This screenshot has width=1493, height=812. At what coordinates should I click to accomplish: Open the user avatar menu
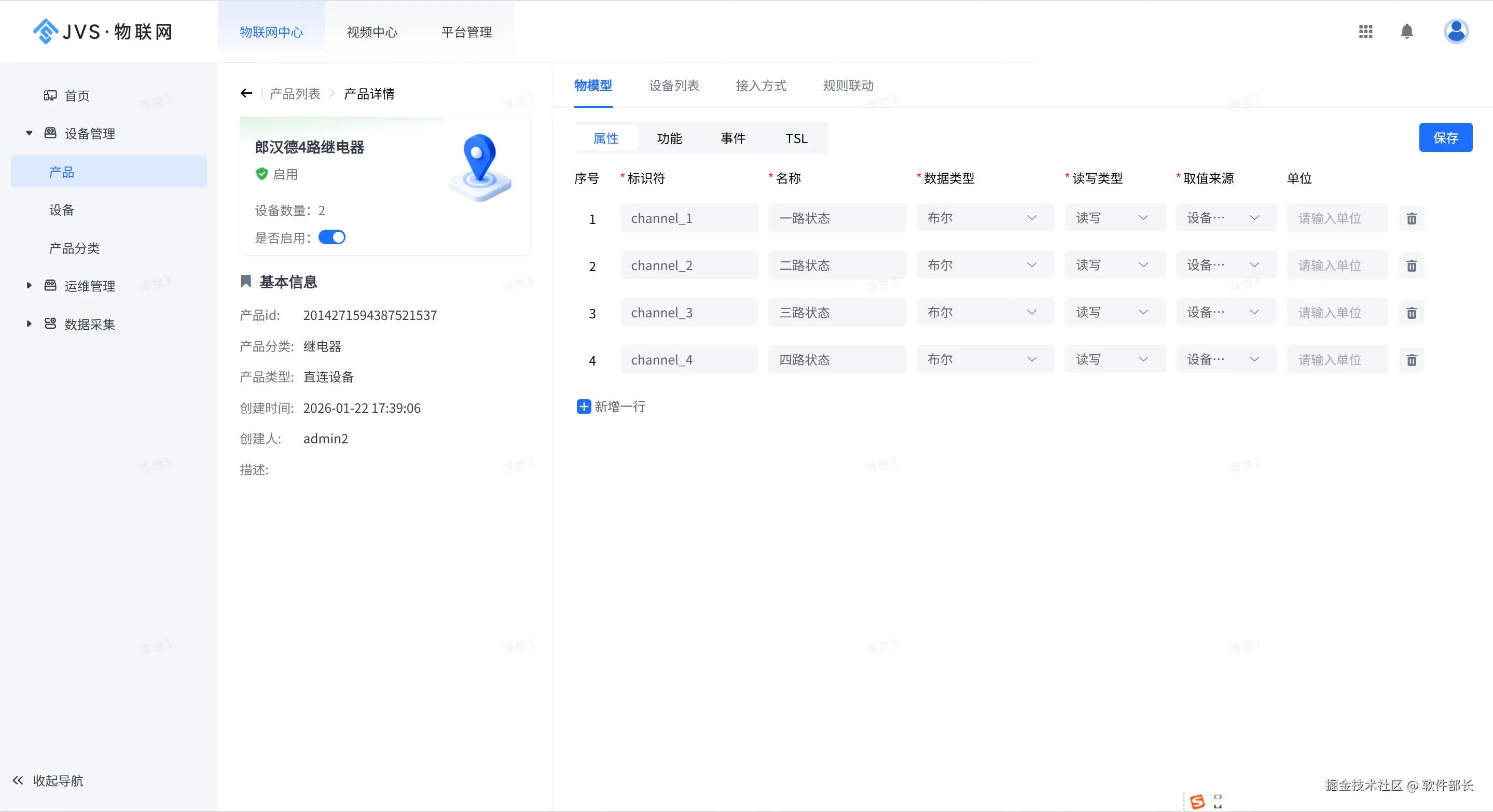point(1455,31)
